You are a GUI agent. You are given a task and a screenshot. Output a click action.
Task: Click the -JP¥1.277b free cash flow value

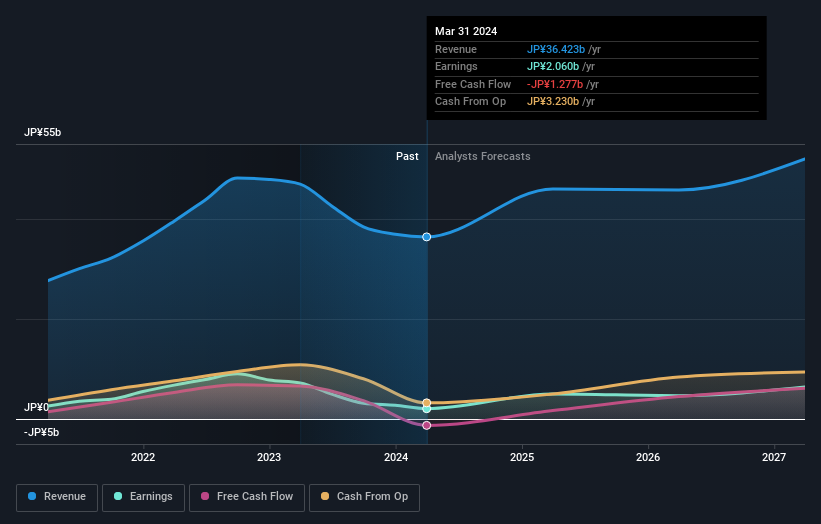click(555, 84)
